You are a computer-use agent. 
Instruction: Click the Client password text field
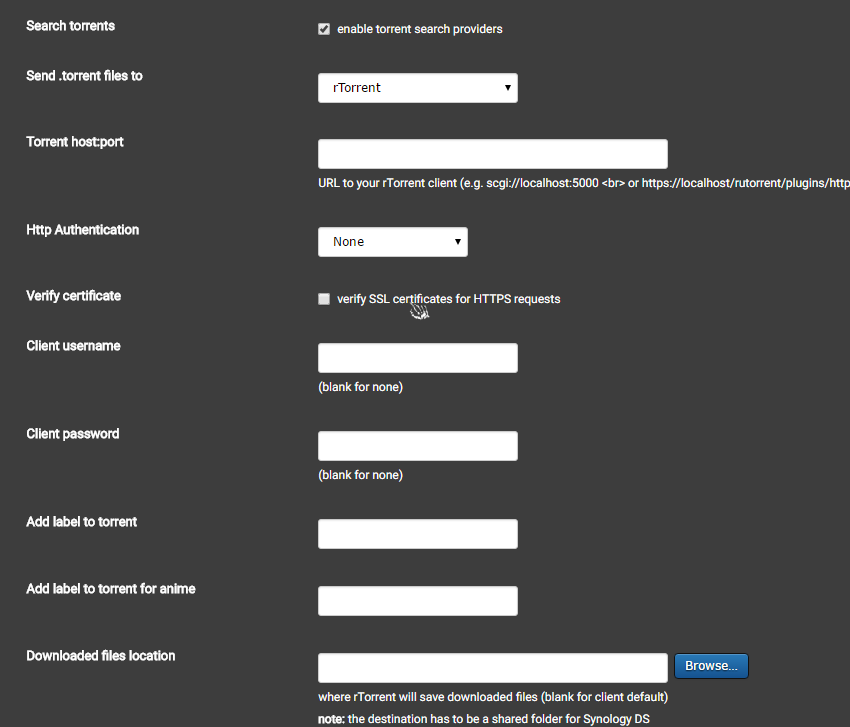(x=417, y=446)
